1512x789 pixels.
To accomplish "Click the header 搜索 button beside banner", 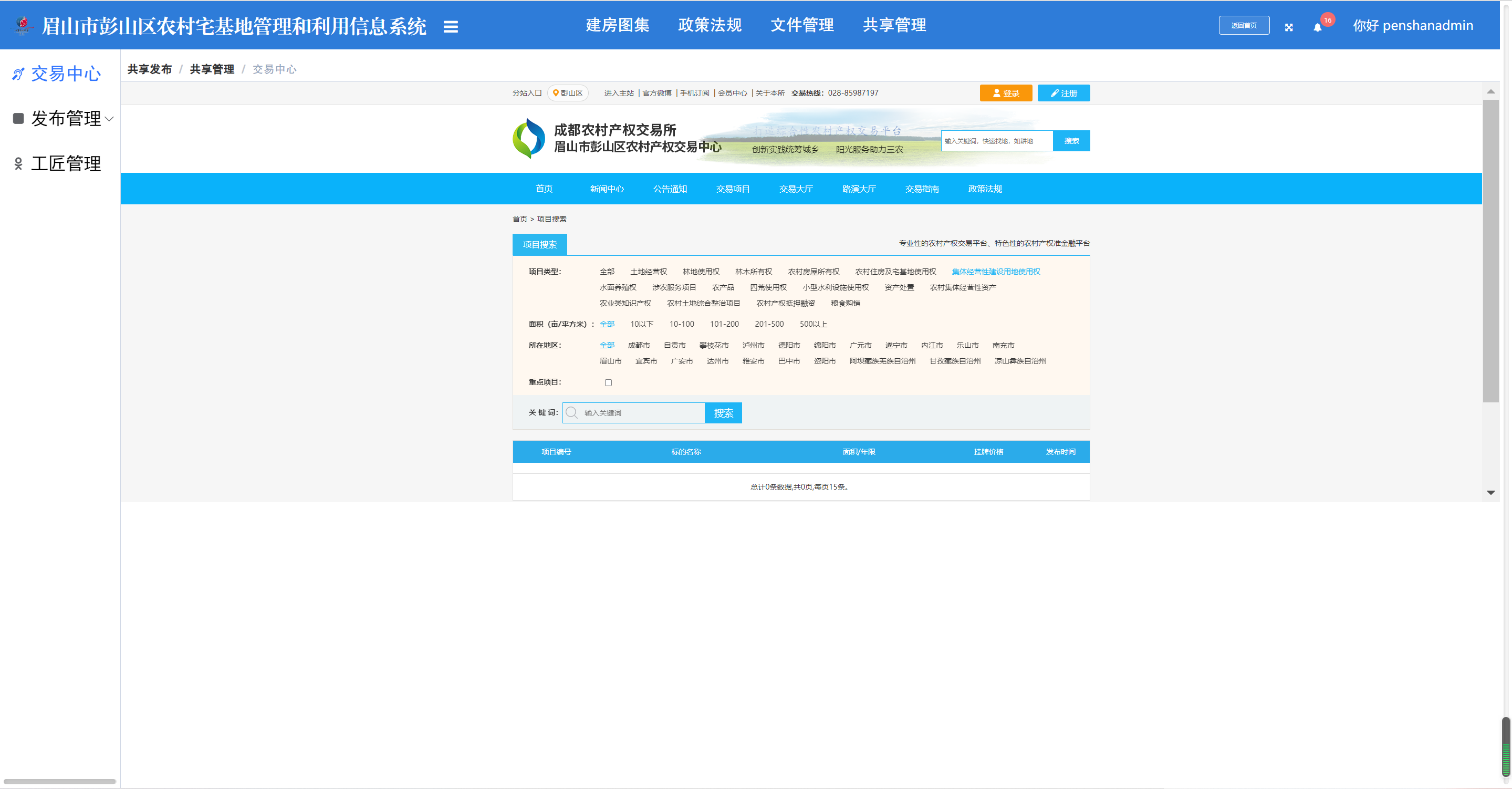I will [1071, 141].
